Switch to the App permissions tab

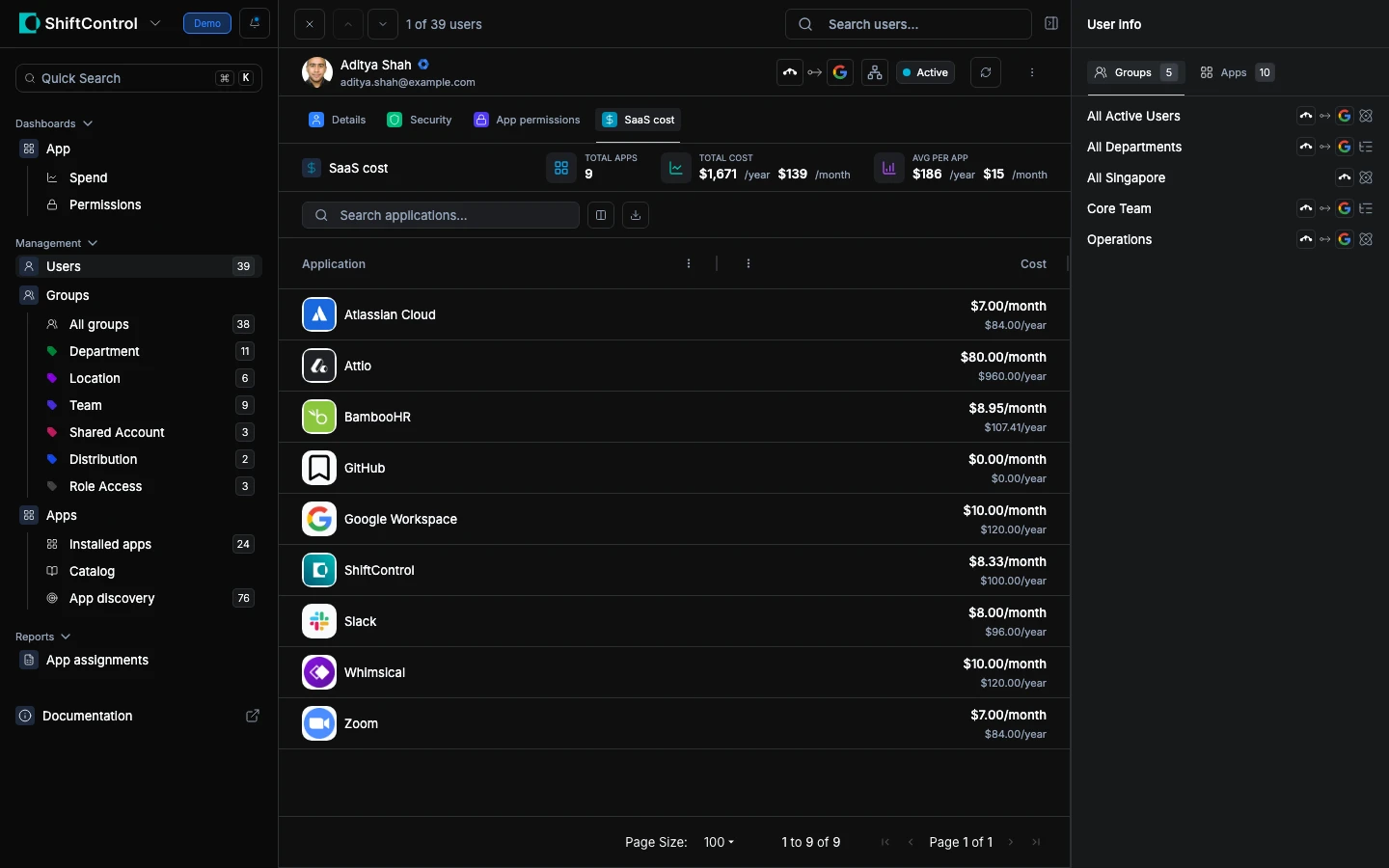click(x=527, y=120)
